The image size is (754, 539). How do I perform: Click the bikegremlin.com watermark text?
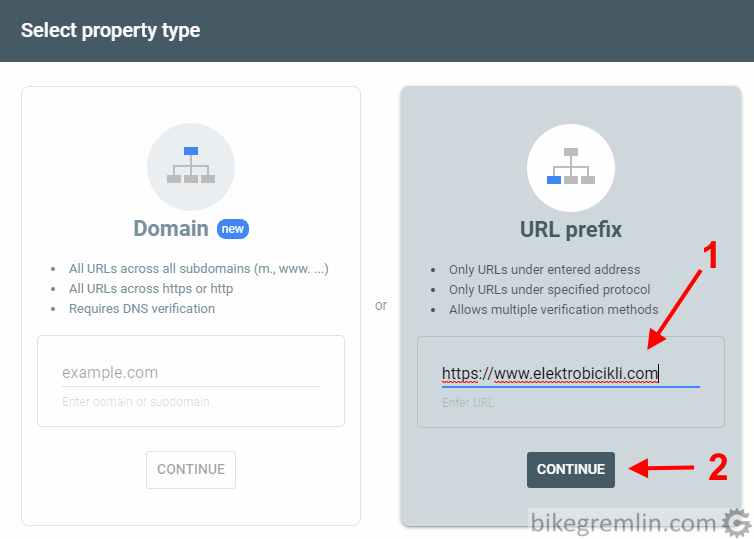[x=624, y=523]
